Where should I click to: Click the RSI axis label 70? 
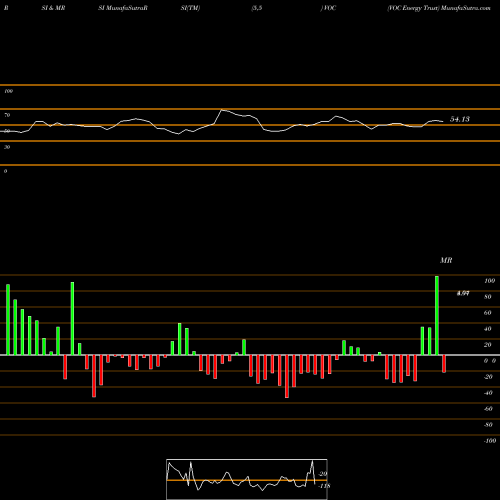point(7,115)
